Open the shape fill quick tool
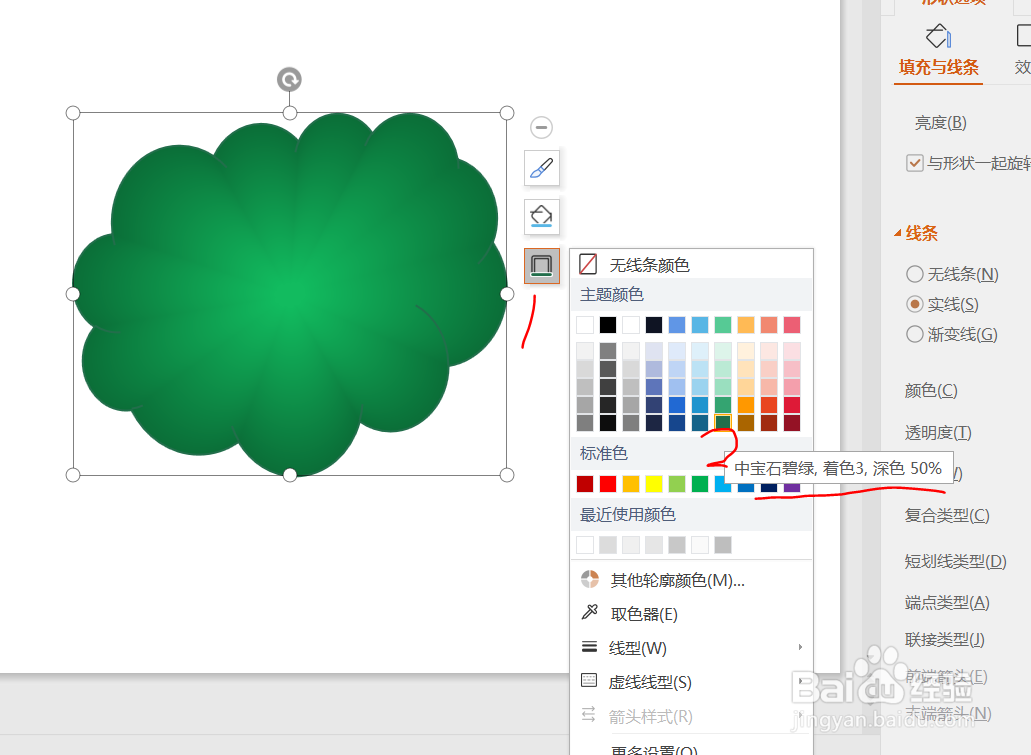 click(x=542, y=216)
